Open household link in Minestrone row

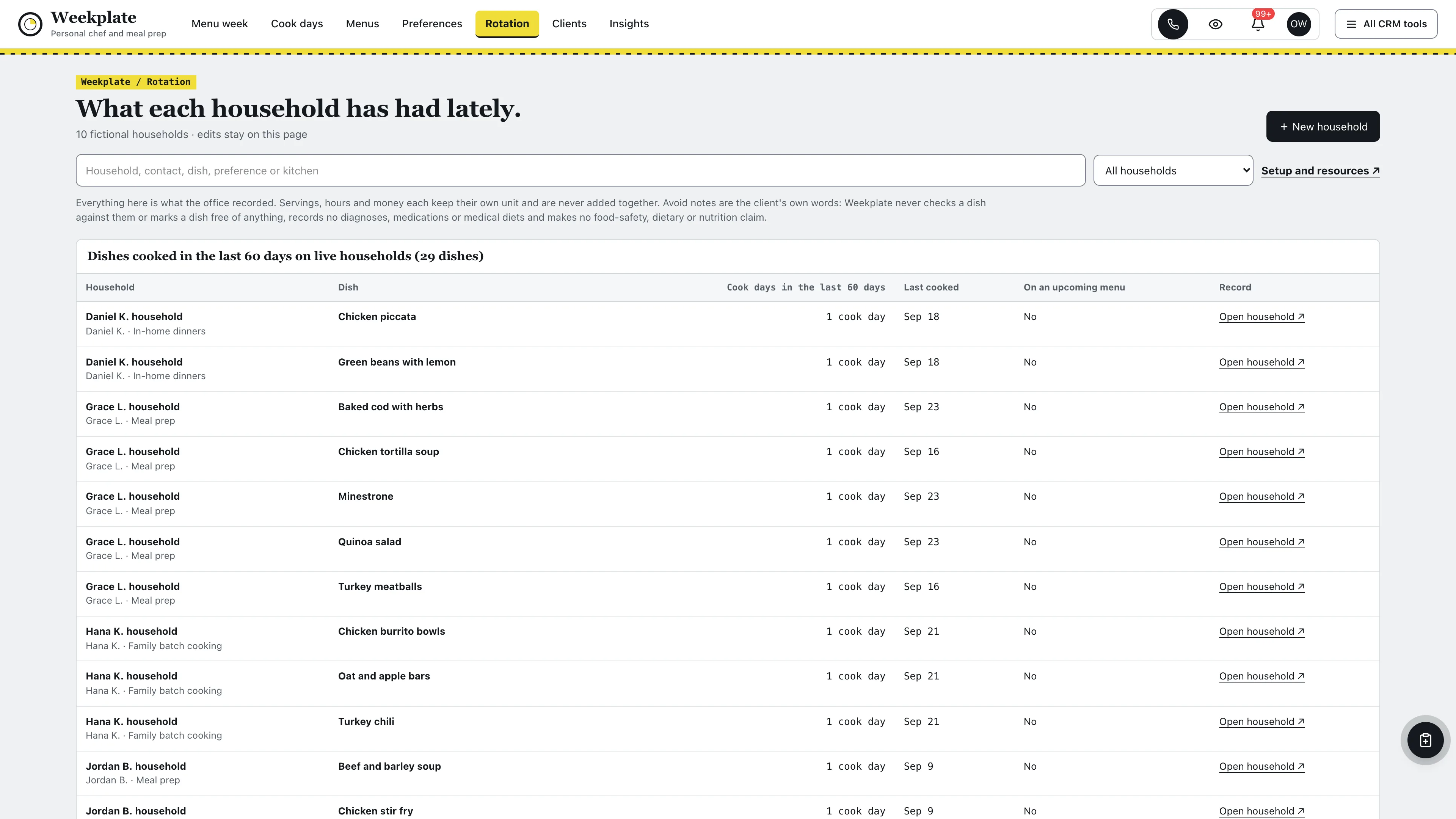pyautogui.click(x=1261, y=497)
